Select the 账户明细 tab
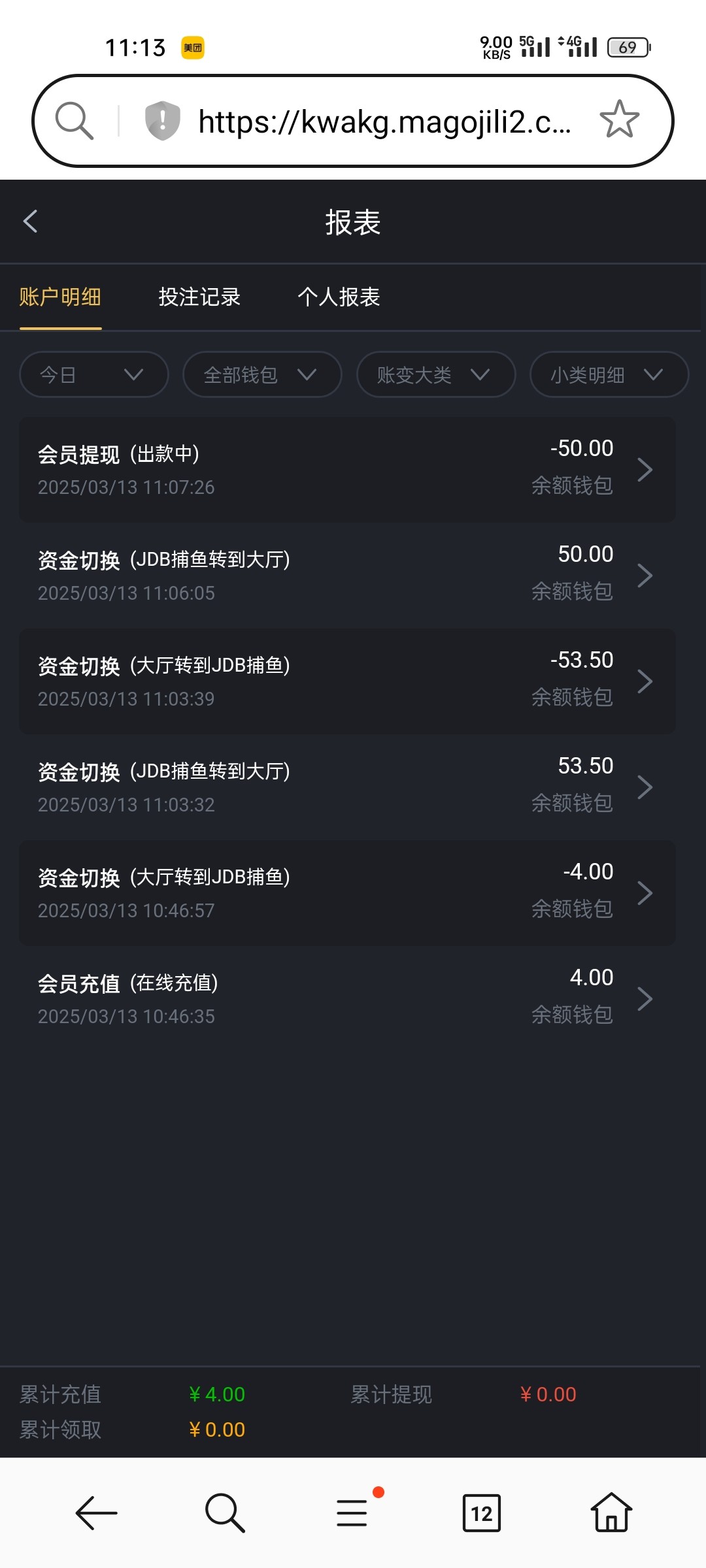Image resolution: width=706 pixels, height=1568 pixels. pos(60,297)
